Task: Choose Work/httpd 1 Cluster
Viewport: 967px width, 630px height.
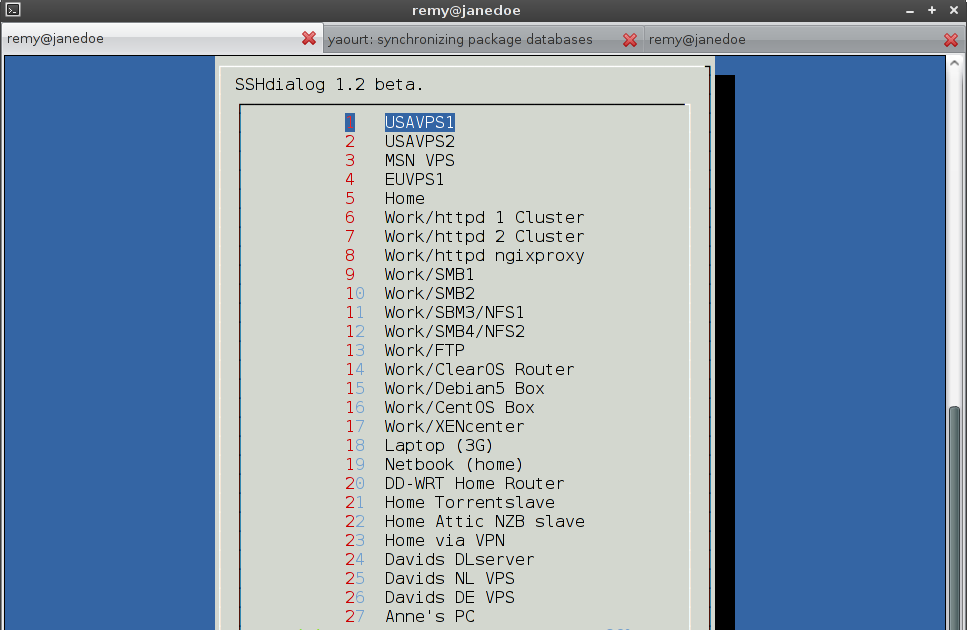Action: point(484,218)
